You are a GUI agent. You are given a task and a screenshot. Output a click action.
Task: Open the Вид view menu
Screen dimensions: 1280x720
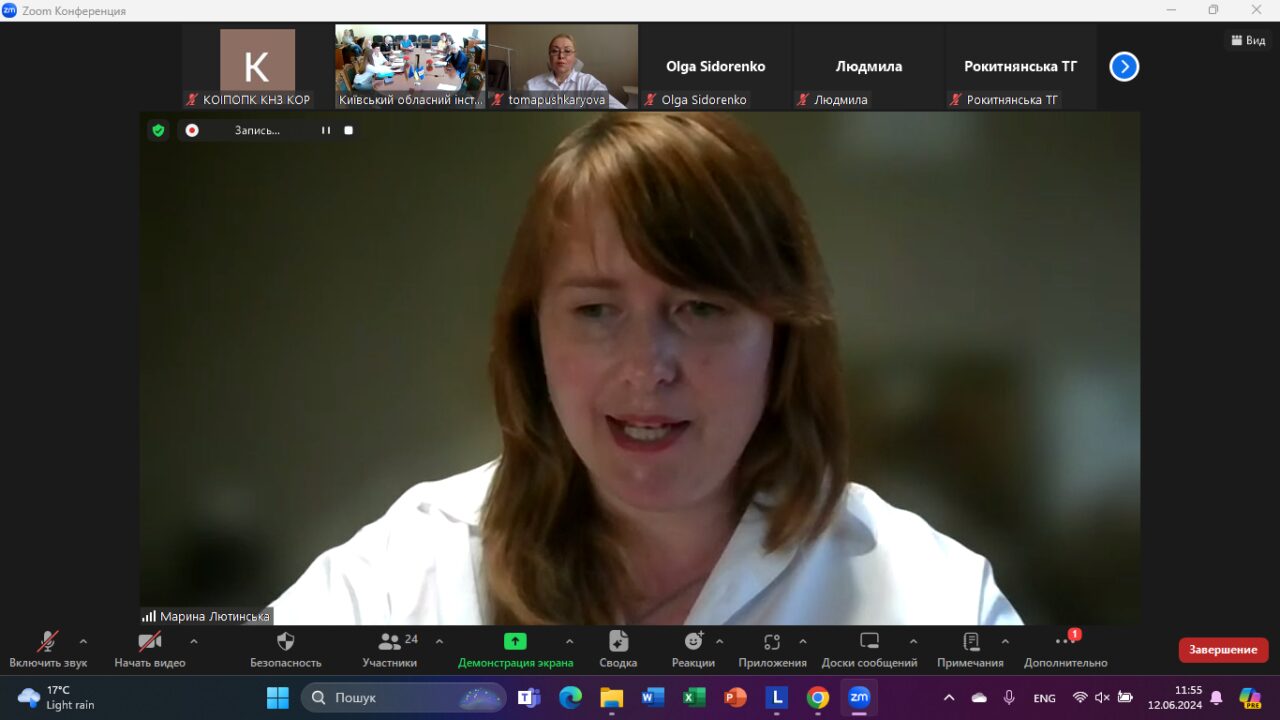coord(1248,40)
